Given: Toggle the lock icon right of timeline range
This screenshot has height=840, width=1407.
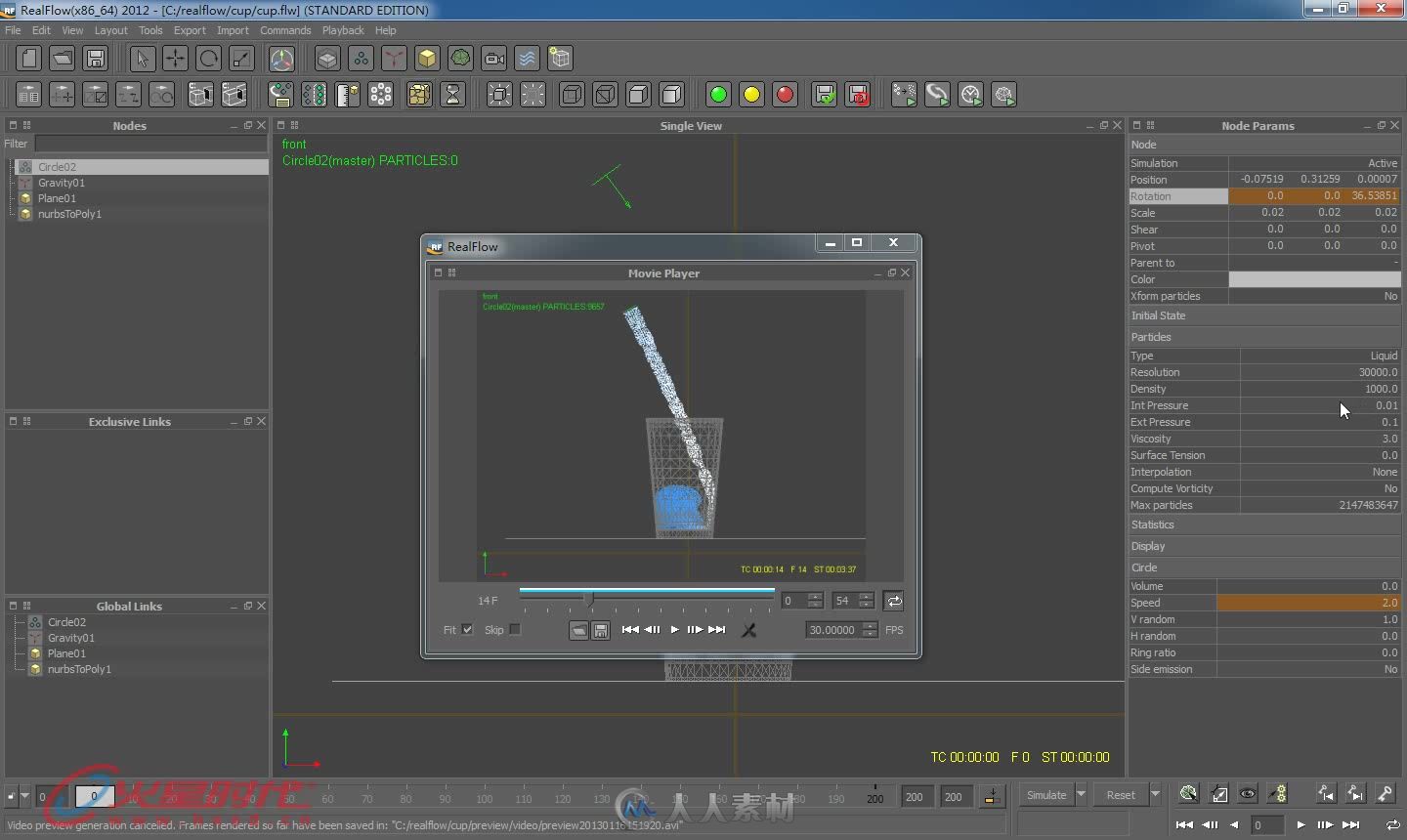Looking at the screenshot, I should coord(991,796).
